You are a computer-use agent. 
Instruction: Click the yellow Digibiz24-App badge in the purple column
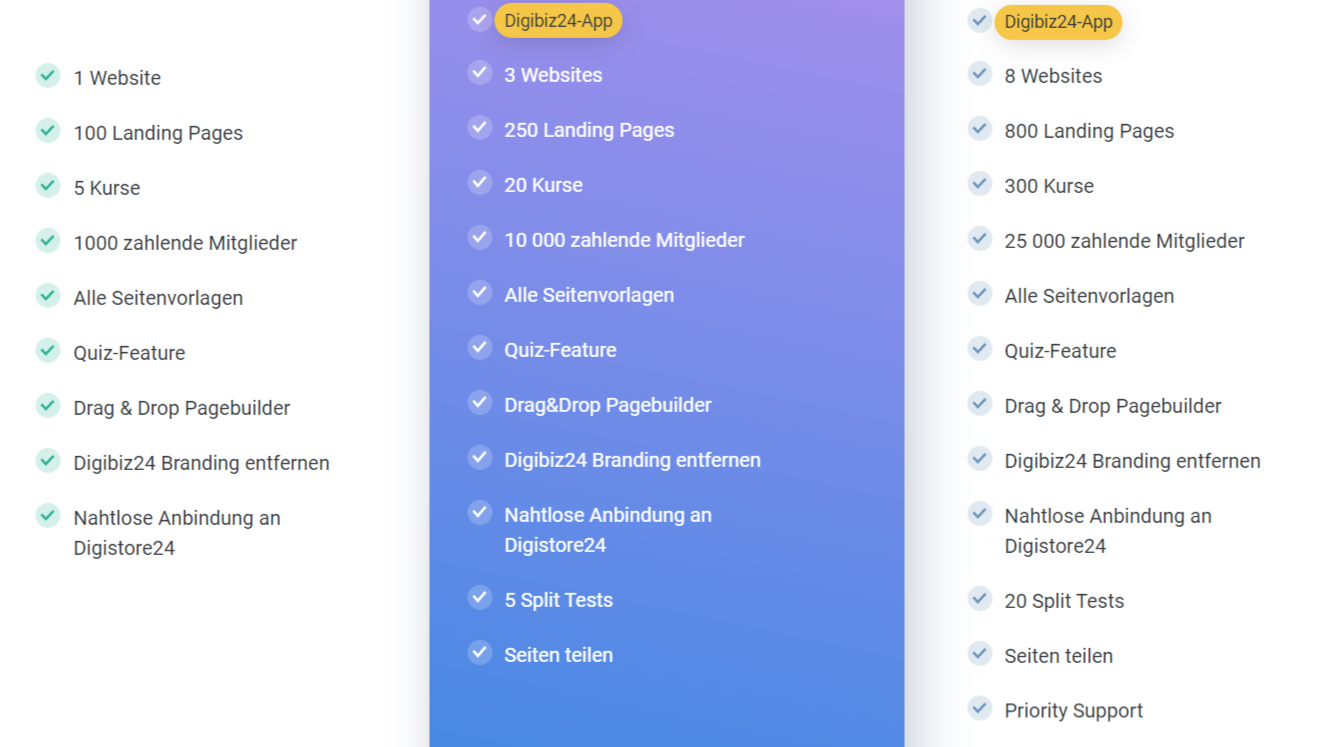tap(558, 21)
